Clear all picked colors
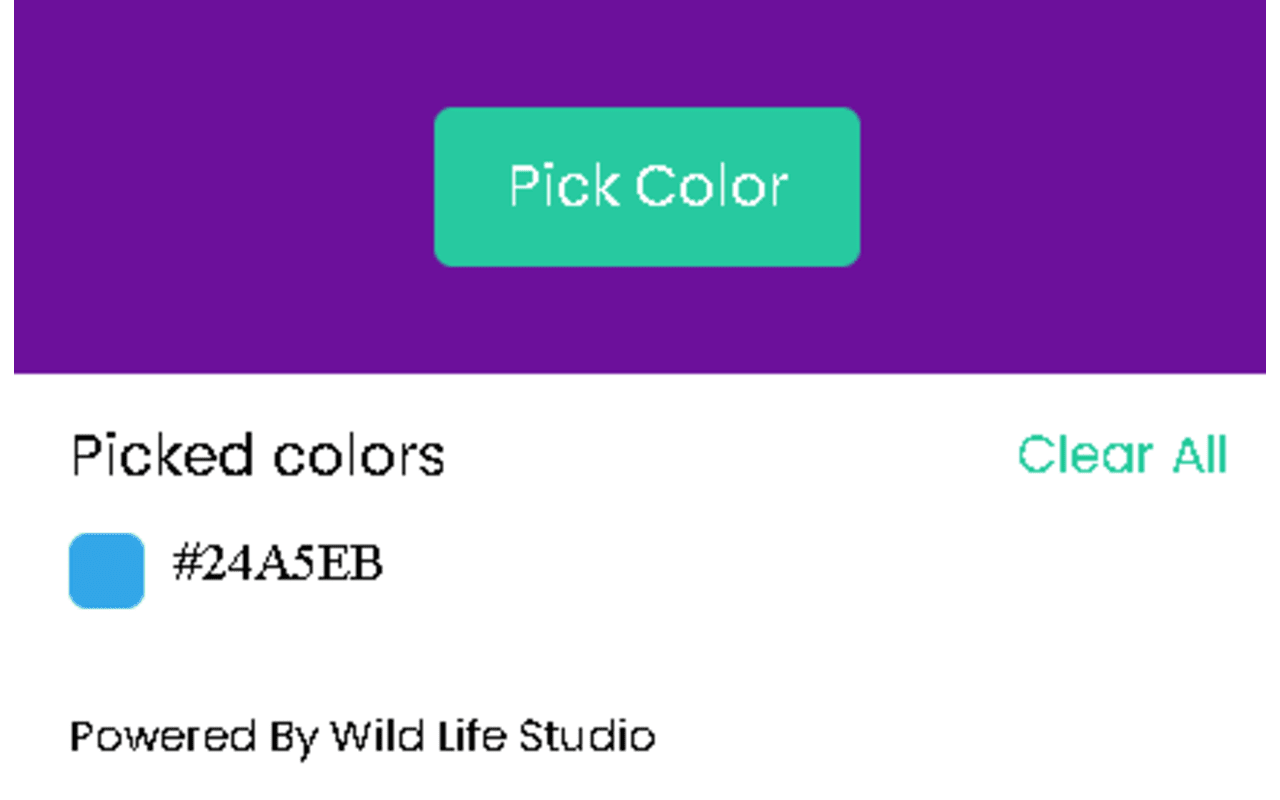This screenshot has width=1280, height=800. (1121, 456)
